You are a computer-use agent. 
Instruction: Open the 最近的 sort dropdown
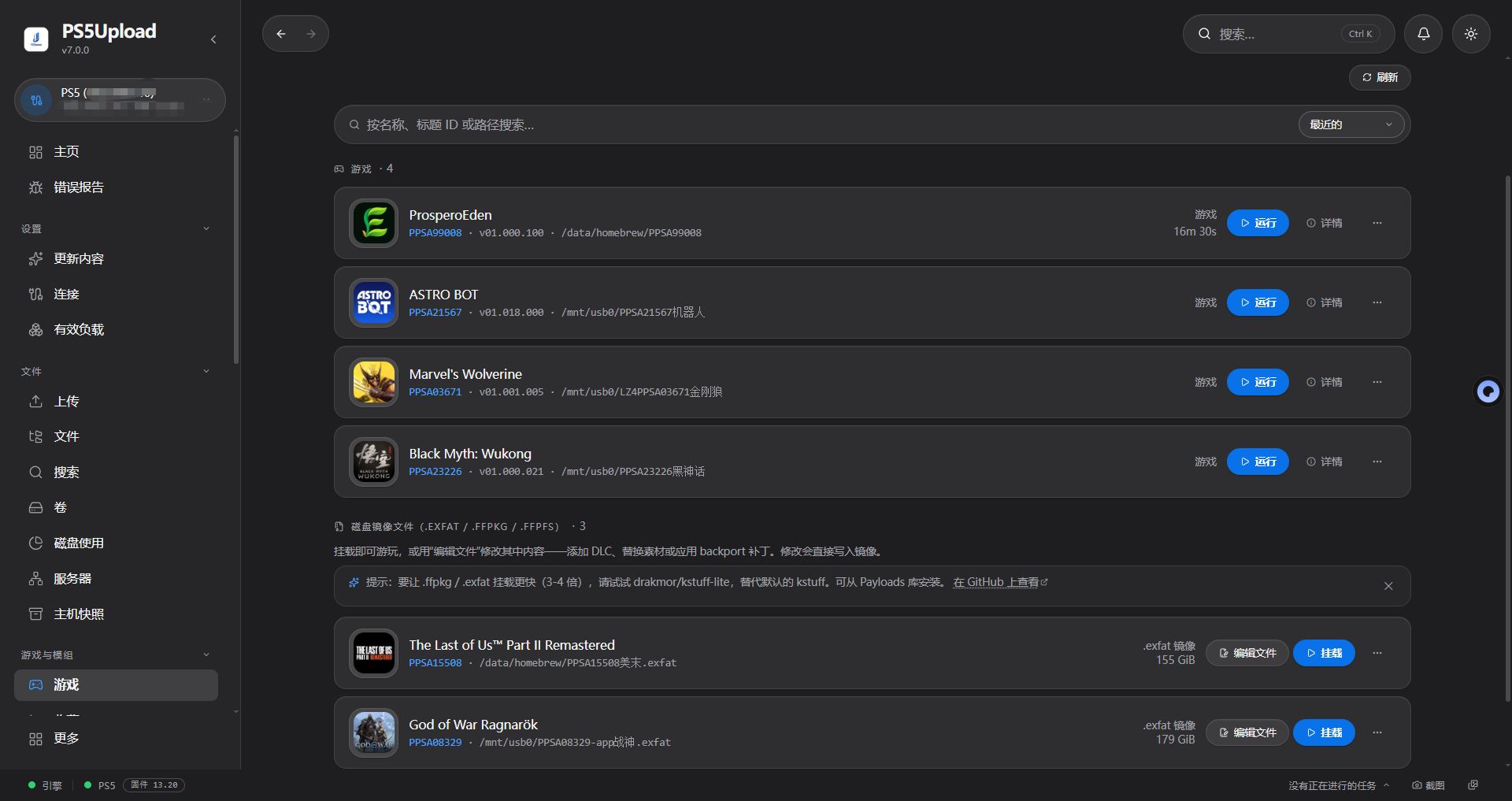pos(1351,124)
